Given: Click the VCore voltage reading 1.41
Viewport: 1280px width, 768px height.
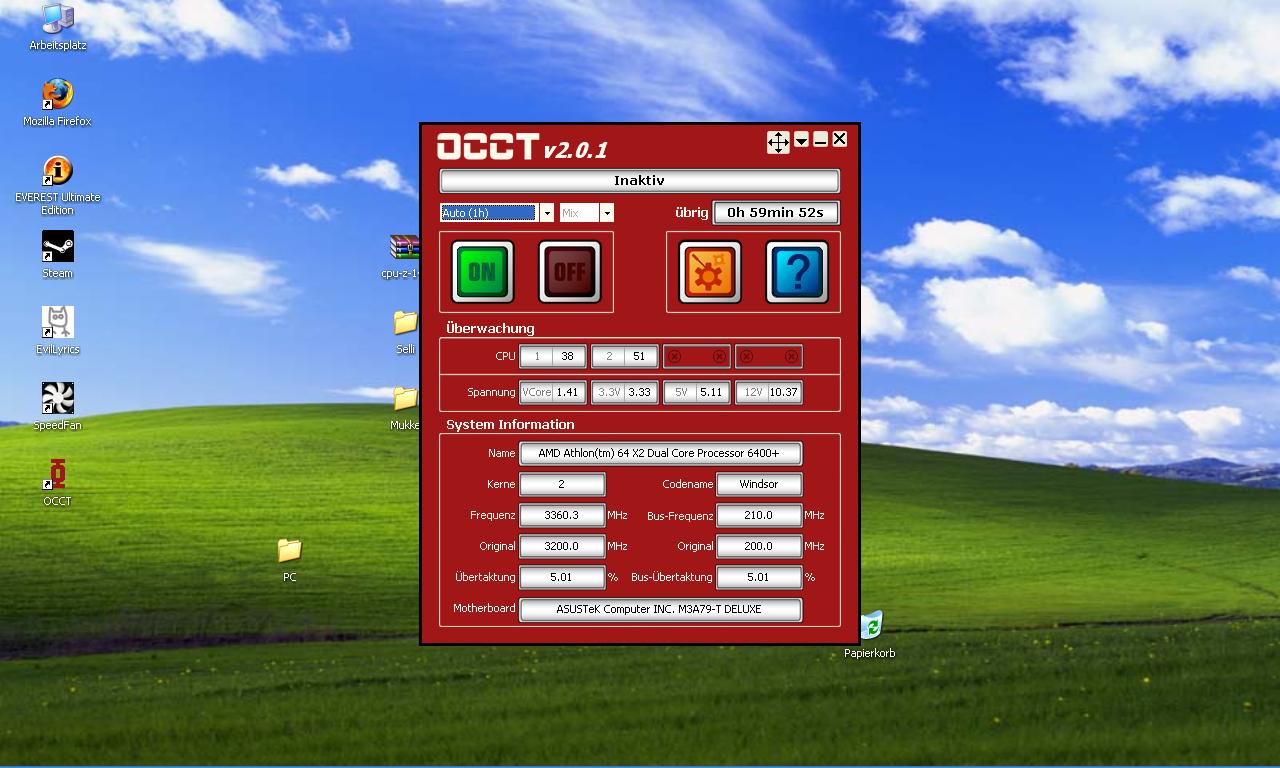Looking at the screenshot, I should tap(567, 392).
